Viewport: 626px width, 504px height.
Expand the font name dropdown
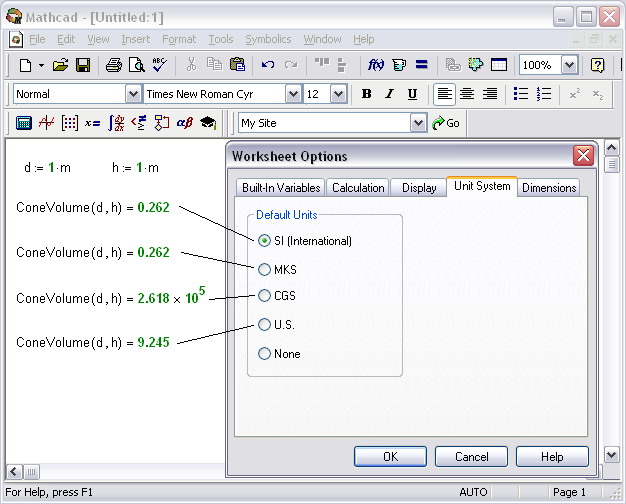[x=293, y=94]
